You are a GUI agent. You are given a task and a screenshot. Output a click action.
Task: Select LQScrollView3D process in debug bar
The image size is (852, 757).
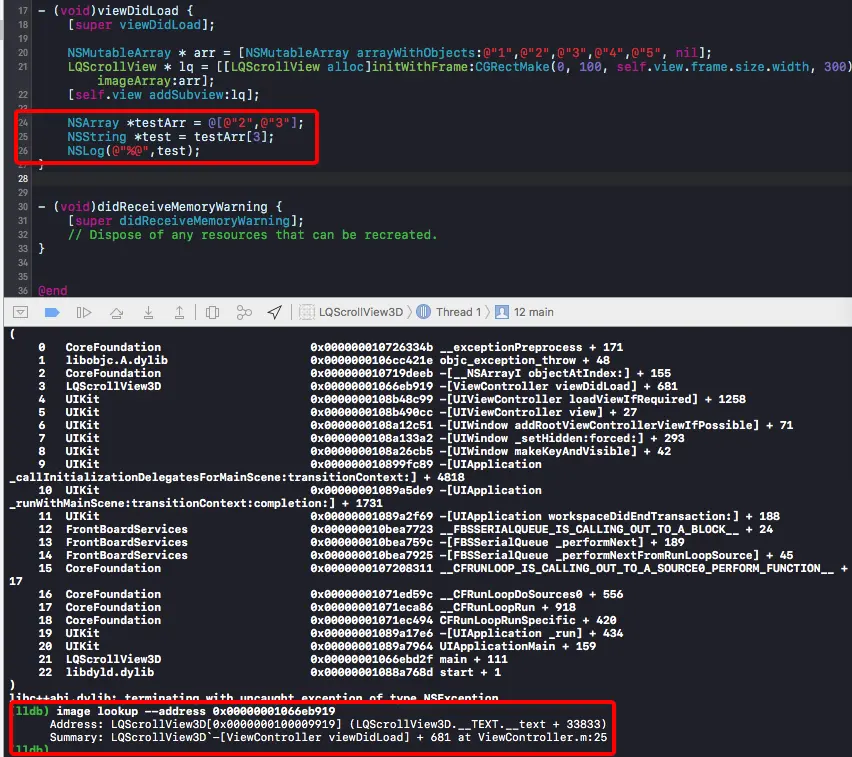tap(352, 312)
